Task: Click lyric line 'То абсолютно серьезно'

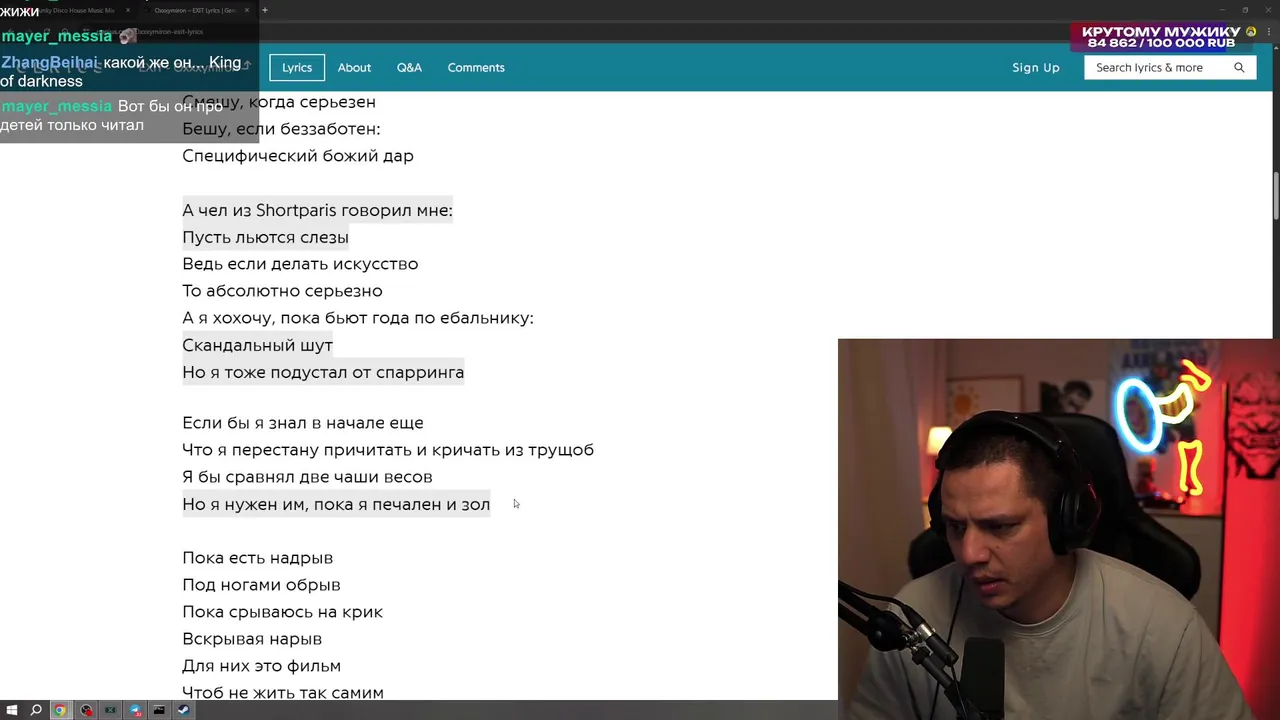Action: tap(282, 291)
